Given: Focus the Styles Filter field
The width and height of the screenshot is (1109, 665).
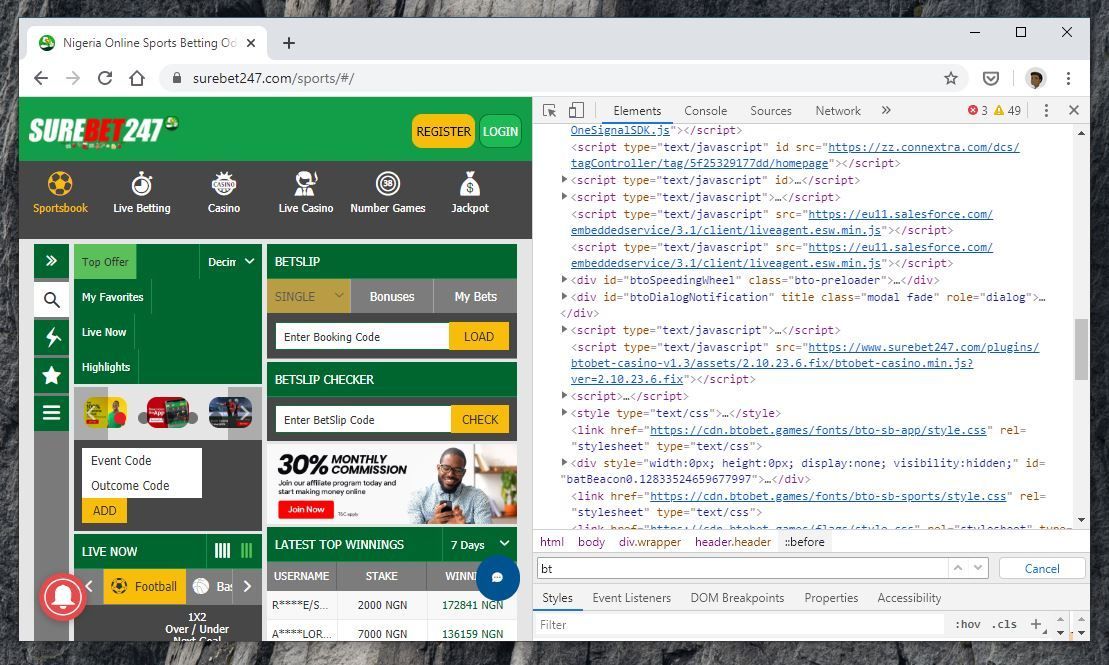Looking at the screenshot, I should pyautogui.click(x=739, y=625).
